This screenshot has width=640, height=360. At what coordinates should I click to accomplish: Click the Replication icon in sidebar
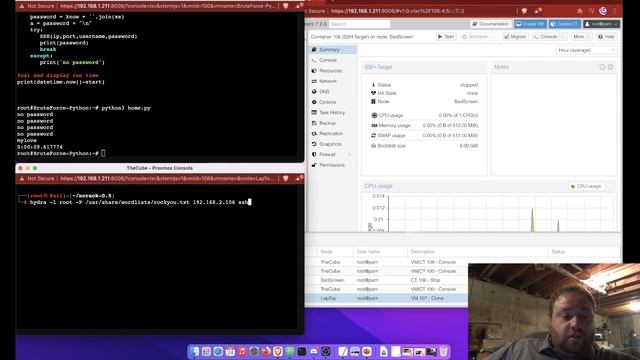314,133
